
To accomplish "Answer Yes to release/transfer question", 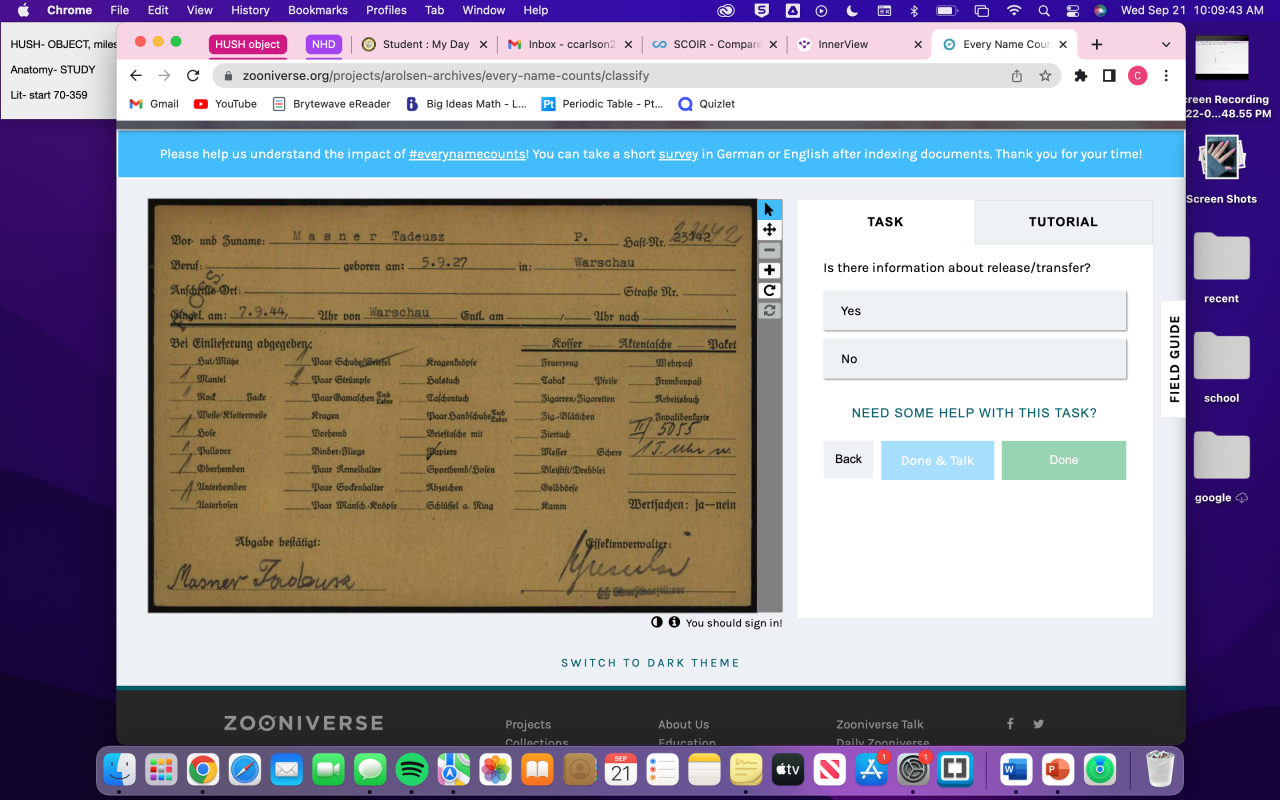I will tap(975, 311).
